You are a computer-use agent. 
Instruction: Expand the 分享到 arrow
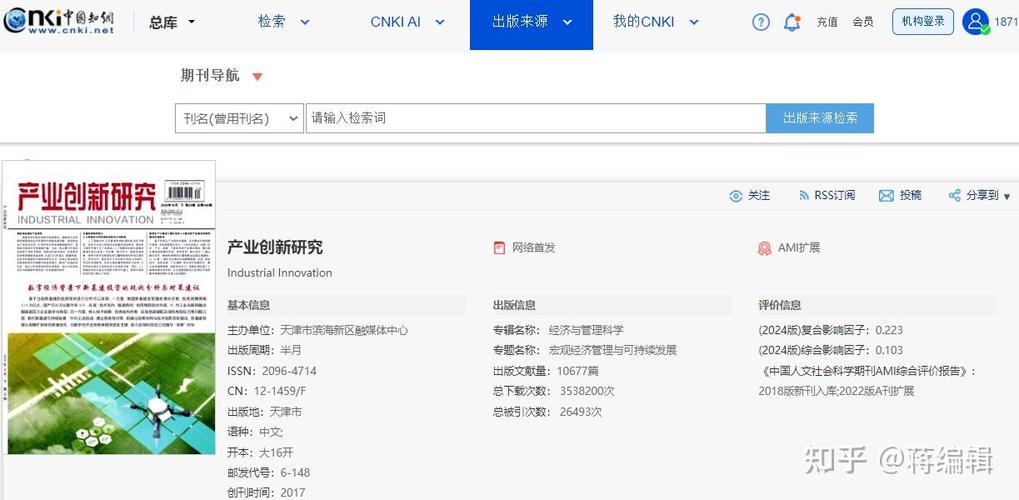pyautogui.click(x=1007, y=196)
